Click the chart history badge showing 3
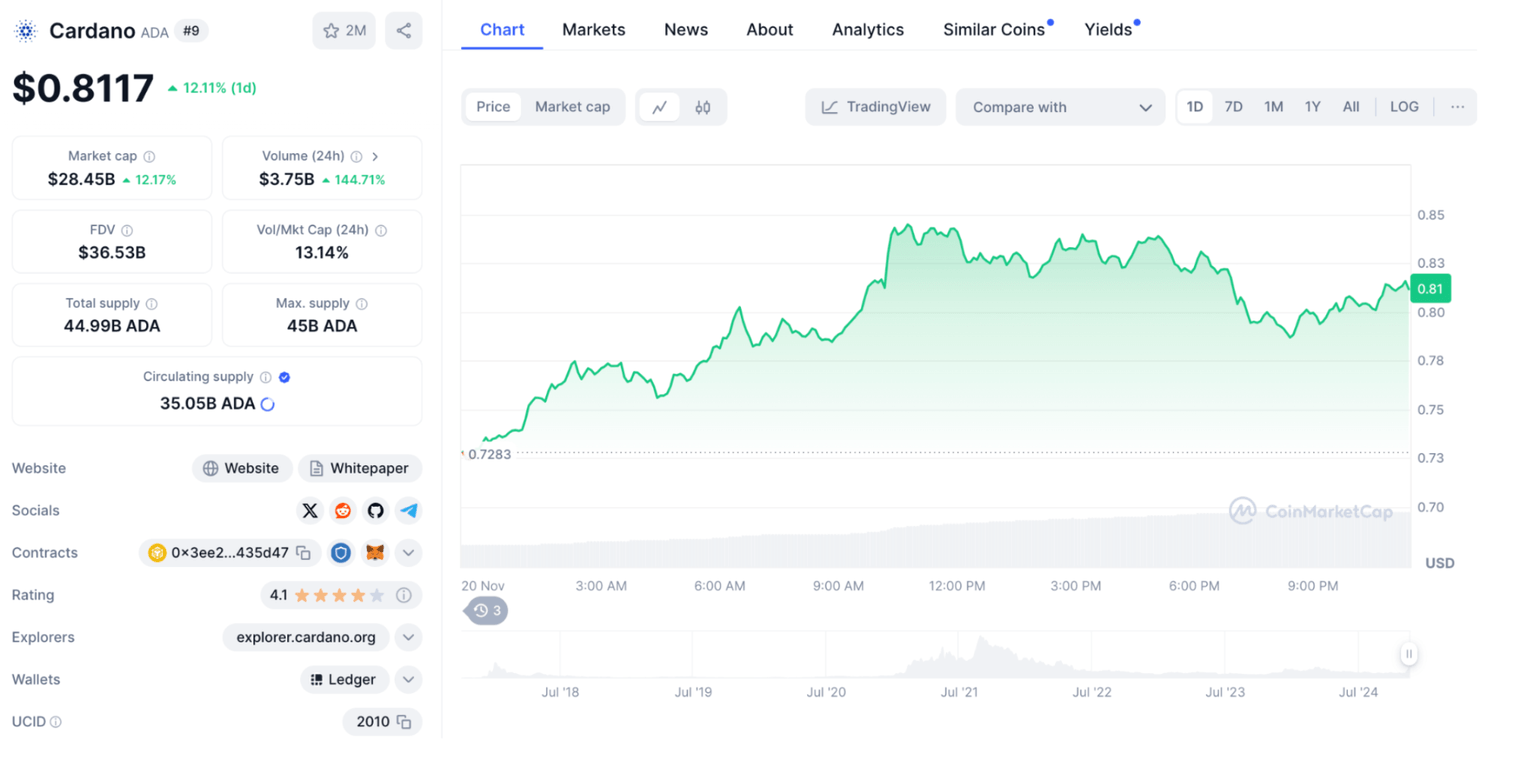 pos(486,610)
